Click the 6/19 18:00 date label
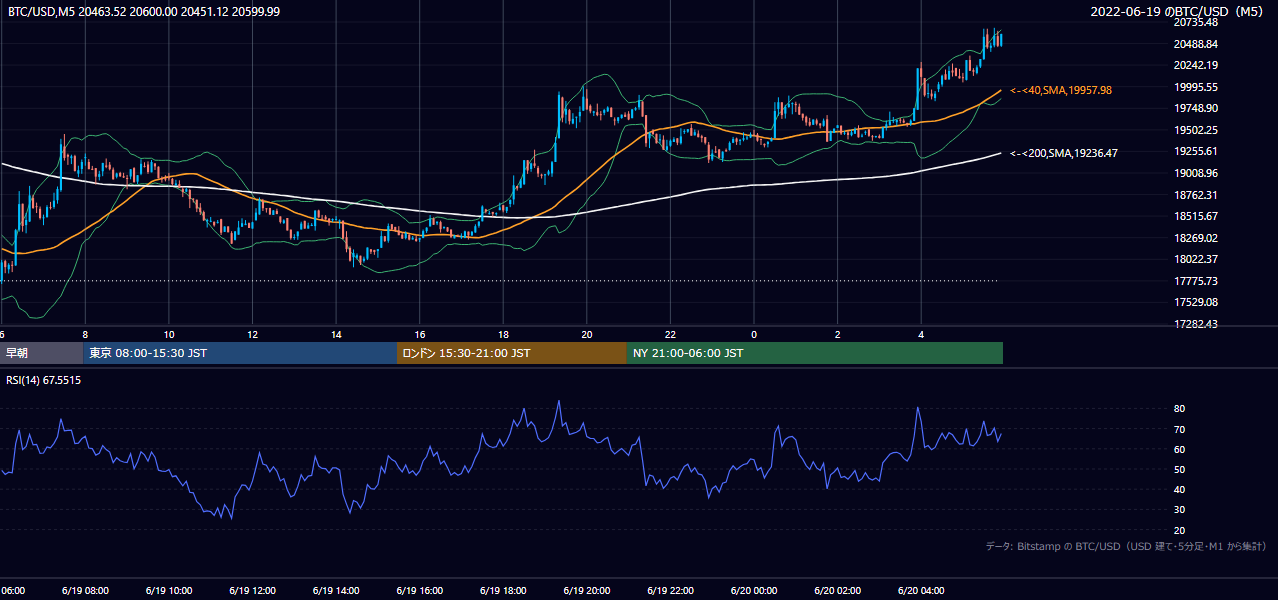 pos(503,591)
